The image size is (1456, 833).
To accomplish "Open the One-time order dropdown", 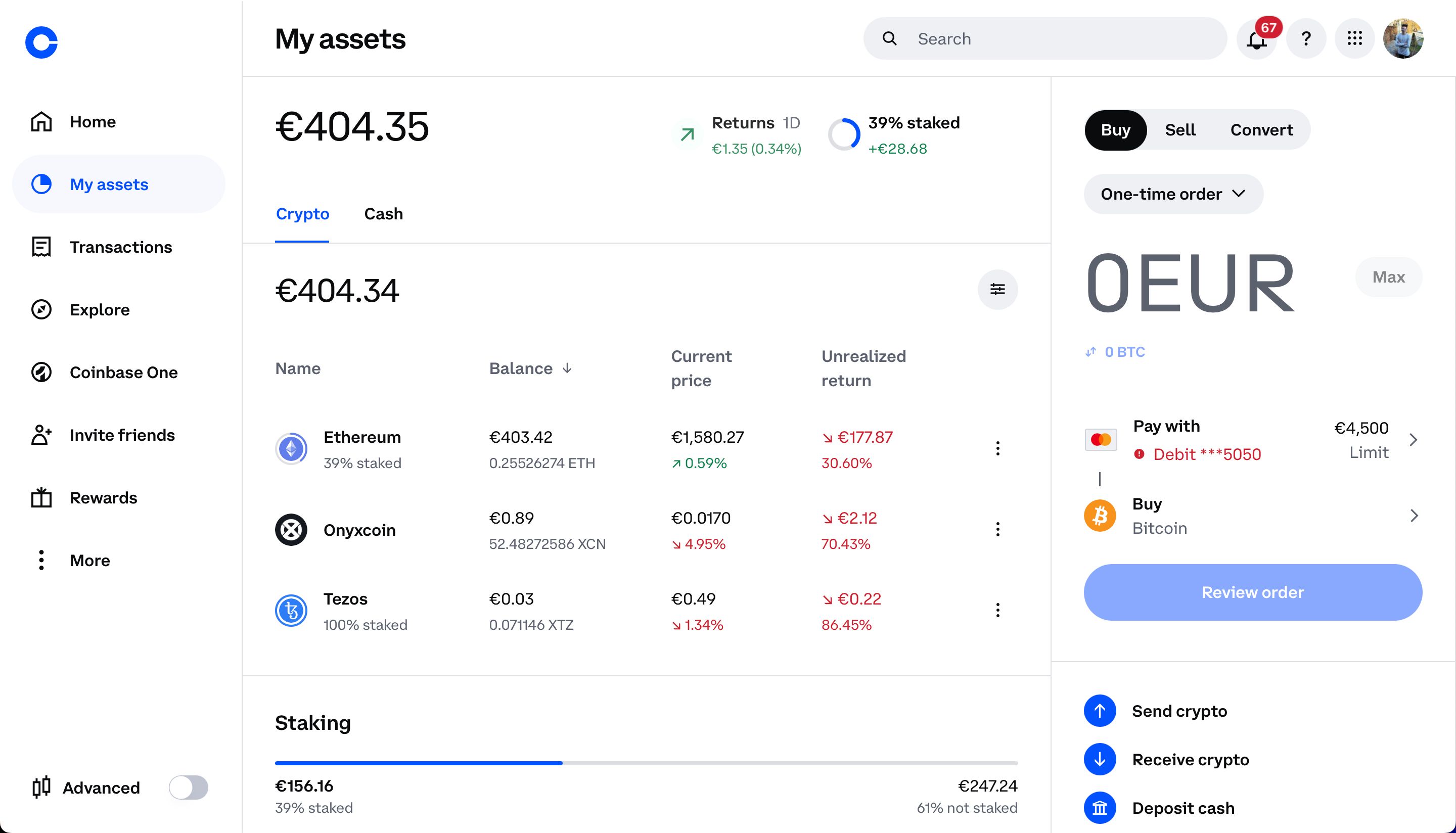I will pyautogui.click(x=1173, y=194).
